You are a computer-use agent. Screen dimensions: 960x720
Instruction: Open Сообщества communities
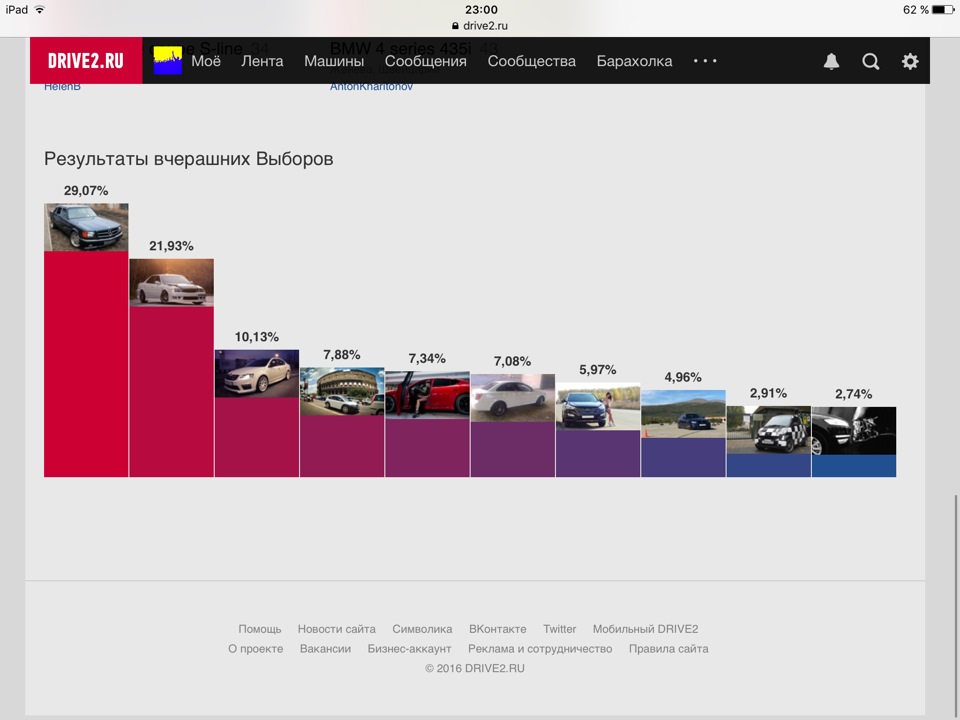tap(531, 61)
